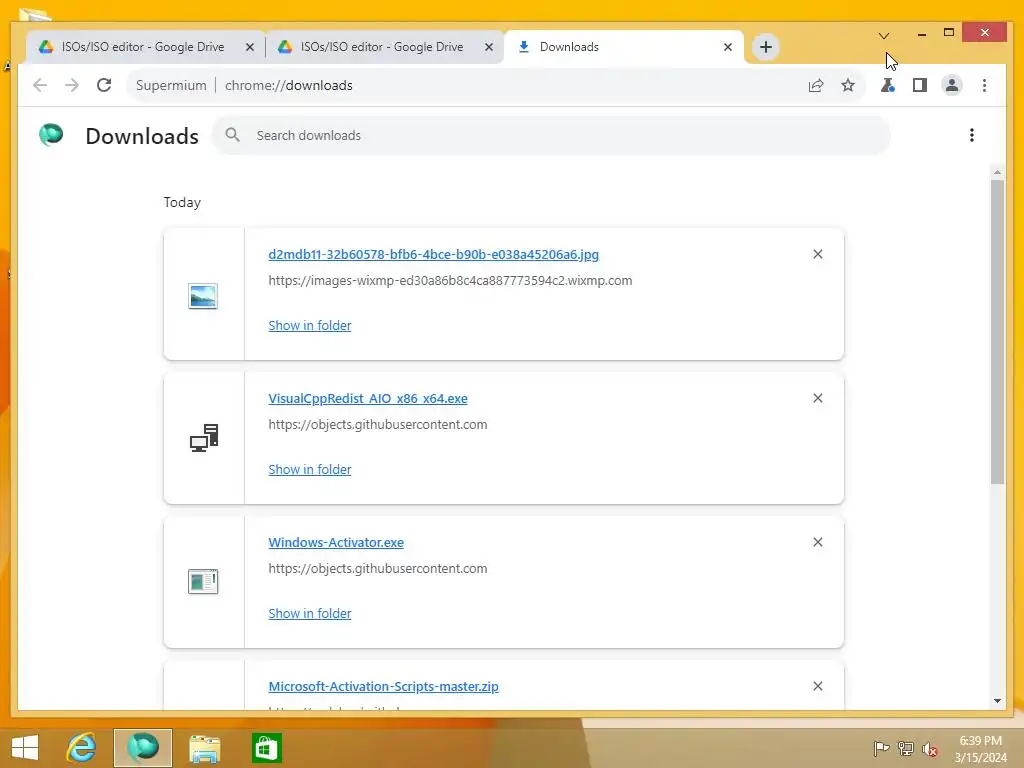Expand the tab search chevron

pyautogui.click(x=884, y=35)
